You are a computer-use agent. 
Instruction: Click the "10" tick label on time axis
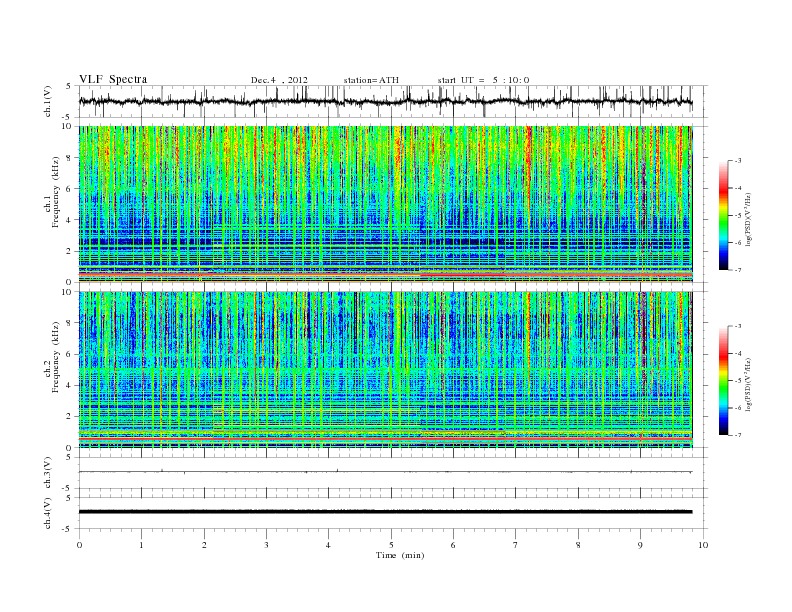point(703,545)
